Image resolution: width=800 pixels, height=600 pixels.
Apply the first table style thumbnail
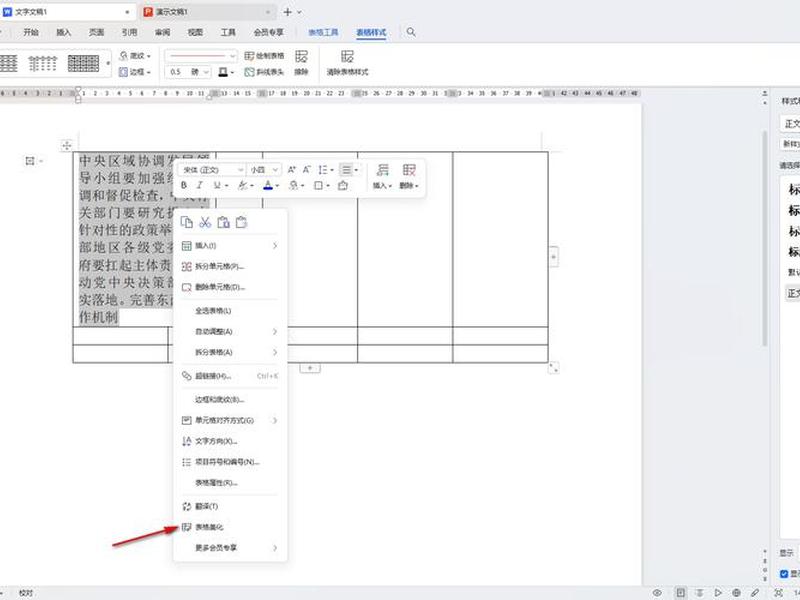[x=9, y=63]
